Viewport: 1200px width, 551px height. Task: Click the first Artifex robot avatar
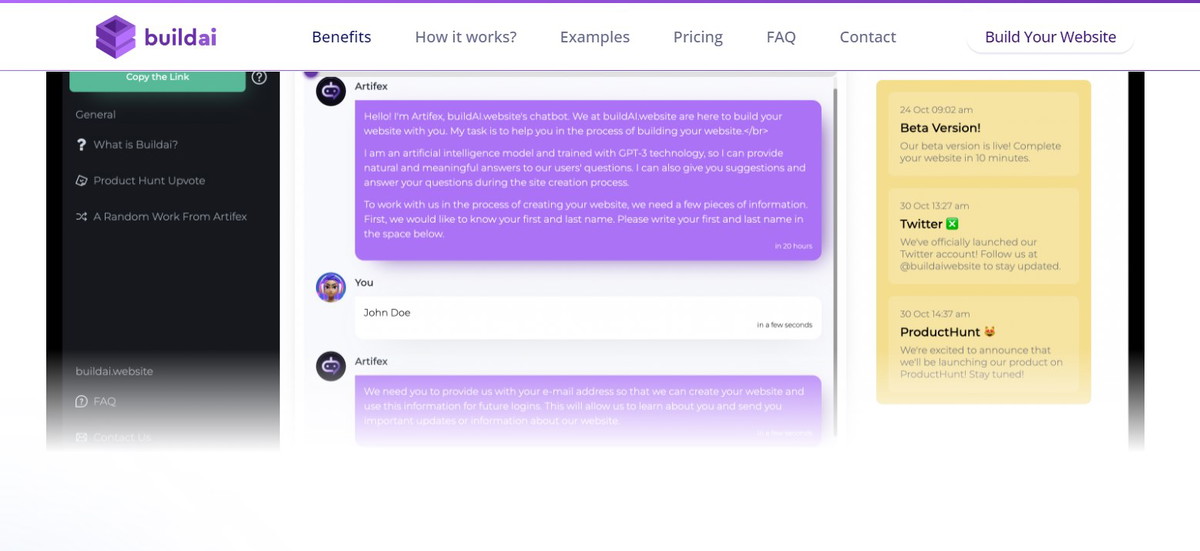pyautogui.click(x=331, y=91)
